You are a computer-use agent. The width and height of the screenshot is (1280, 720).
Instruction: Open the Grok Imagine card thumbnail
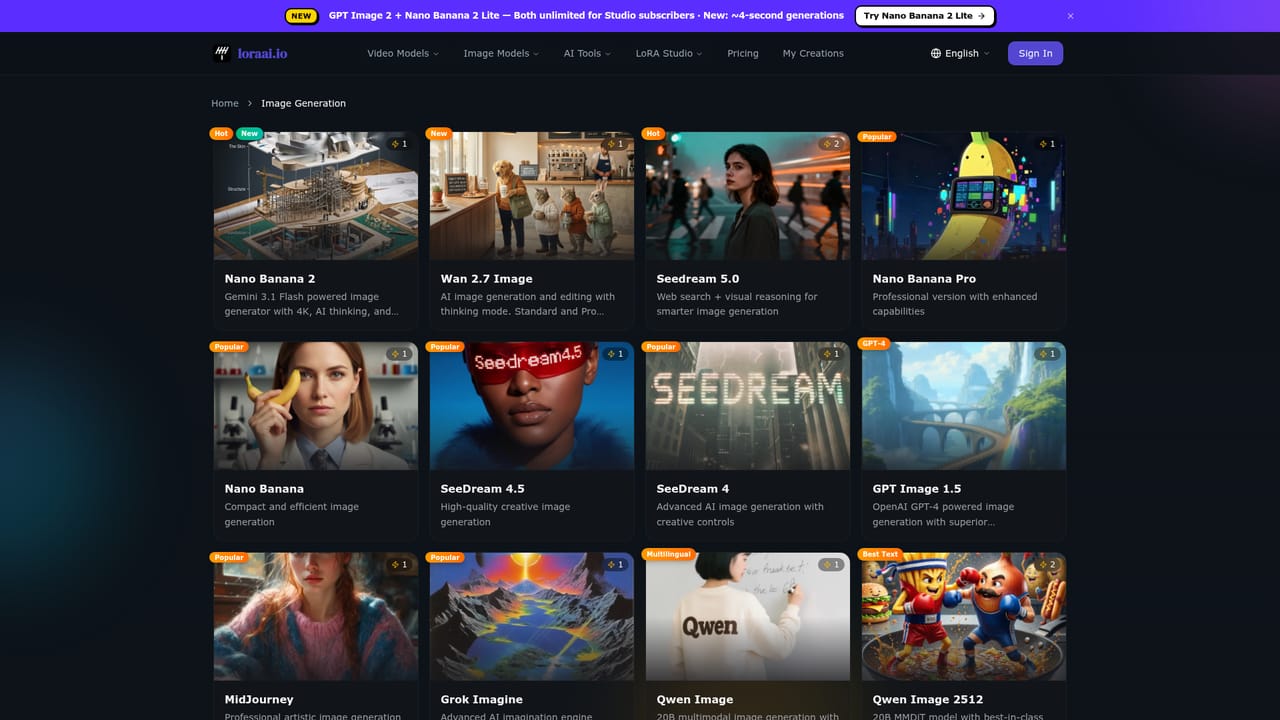click(532, 617)
